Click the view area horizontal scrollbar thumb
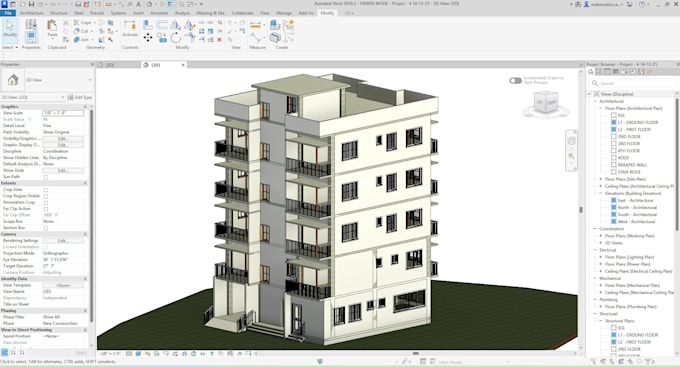The image size is (680, 367). tap(415, 354)
